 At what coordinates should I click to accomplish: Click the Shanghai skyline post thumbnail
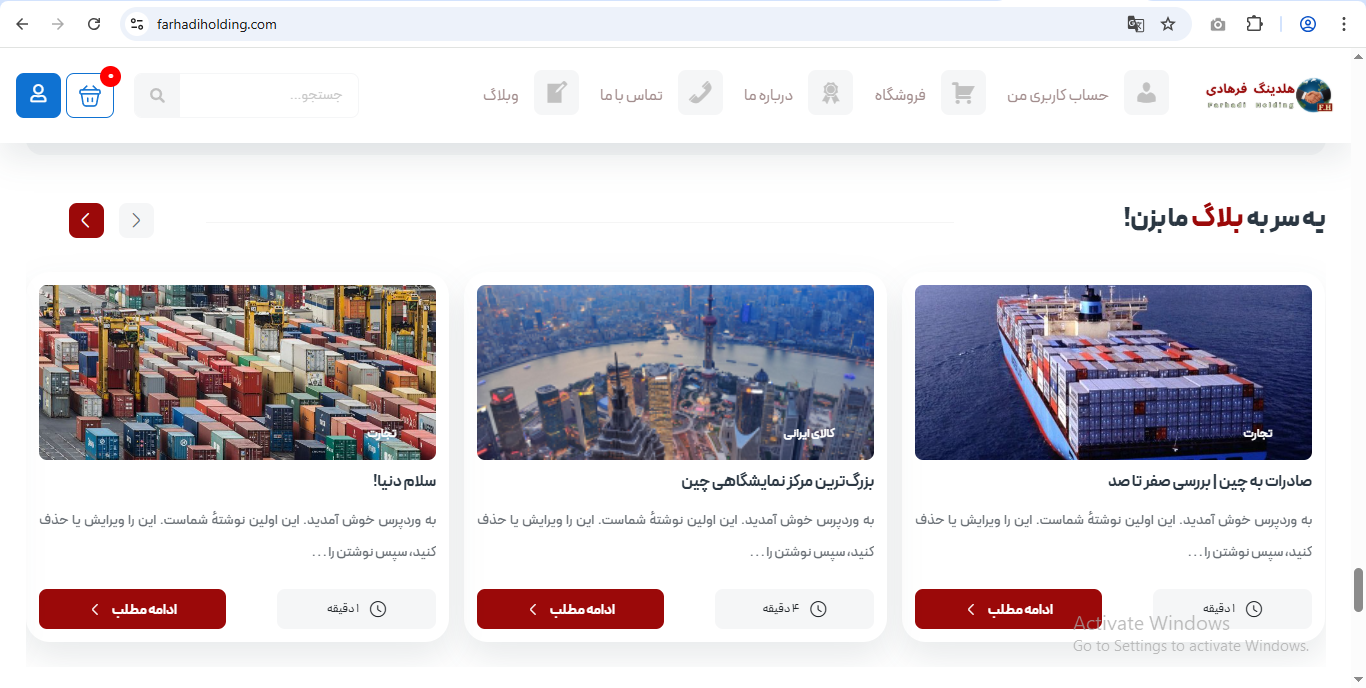pos(675,372)
